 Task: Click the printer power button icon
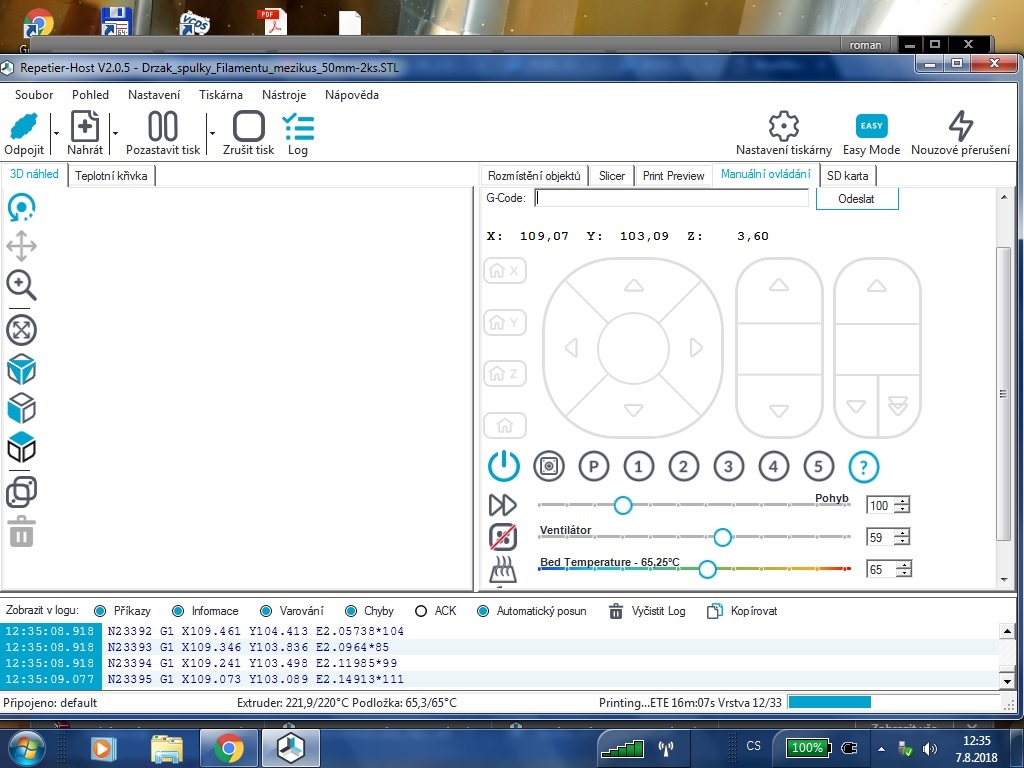504,466
